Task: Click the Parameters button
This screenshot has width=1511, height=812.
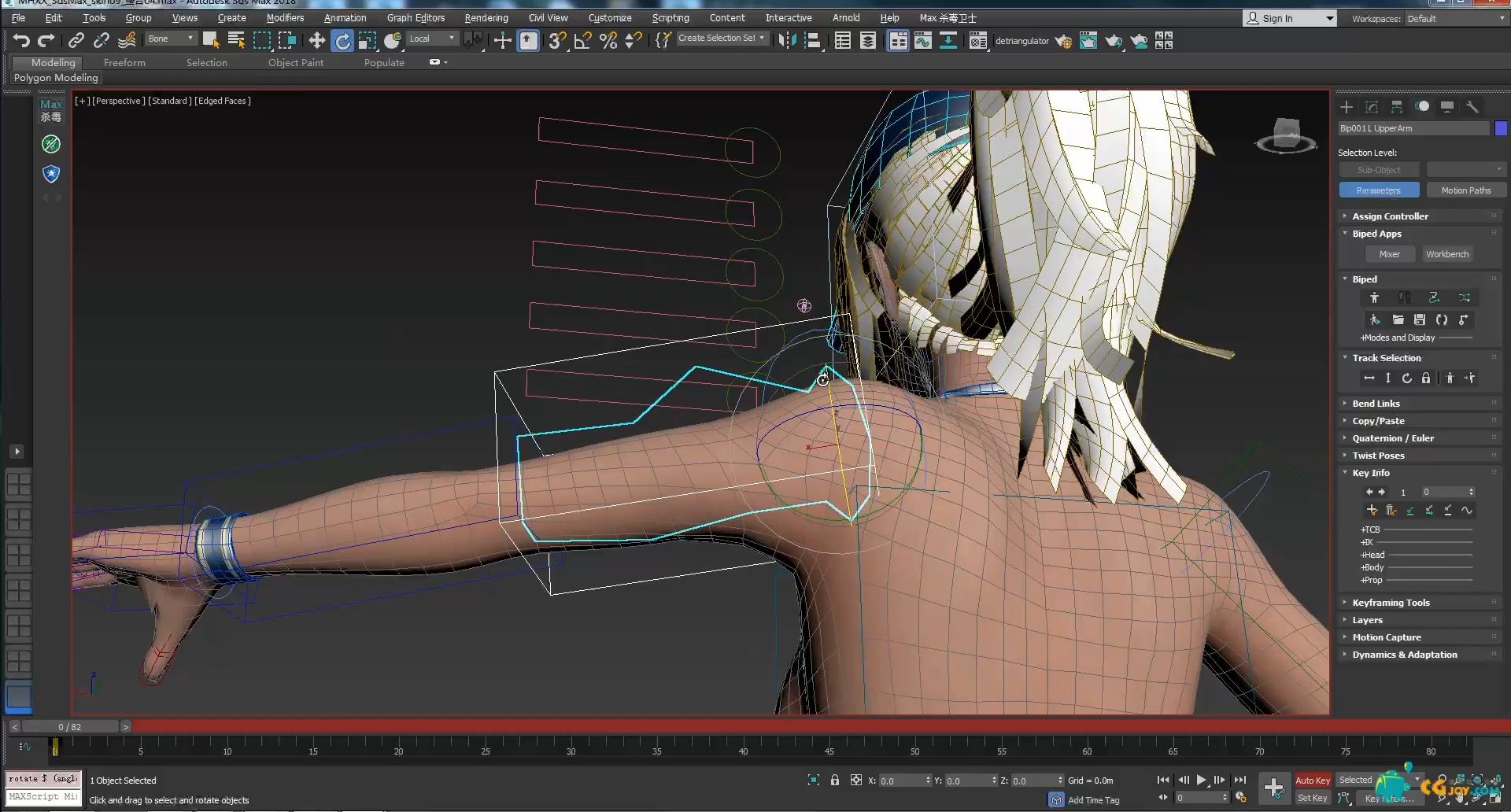Action: pyautogui.click(x=1379, y=190)
